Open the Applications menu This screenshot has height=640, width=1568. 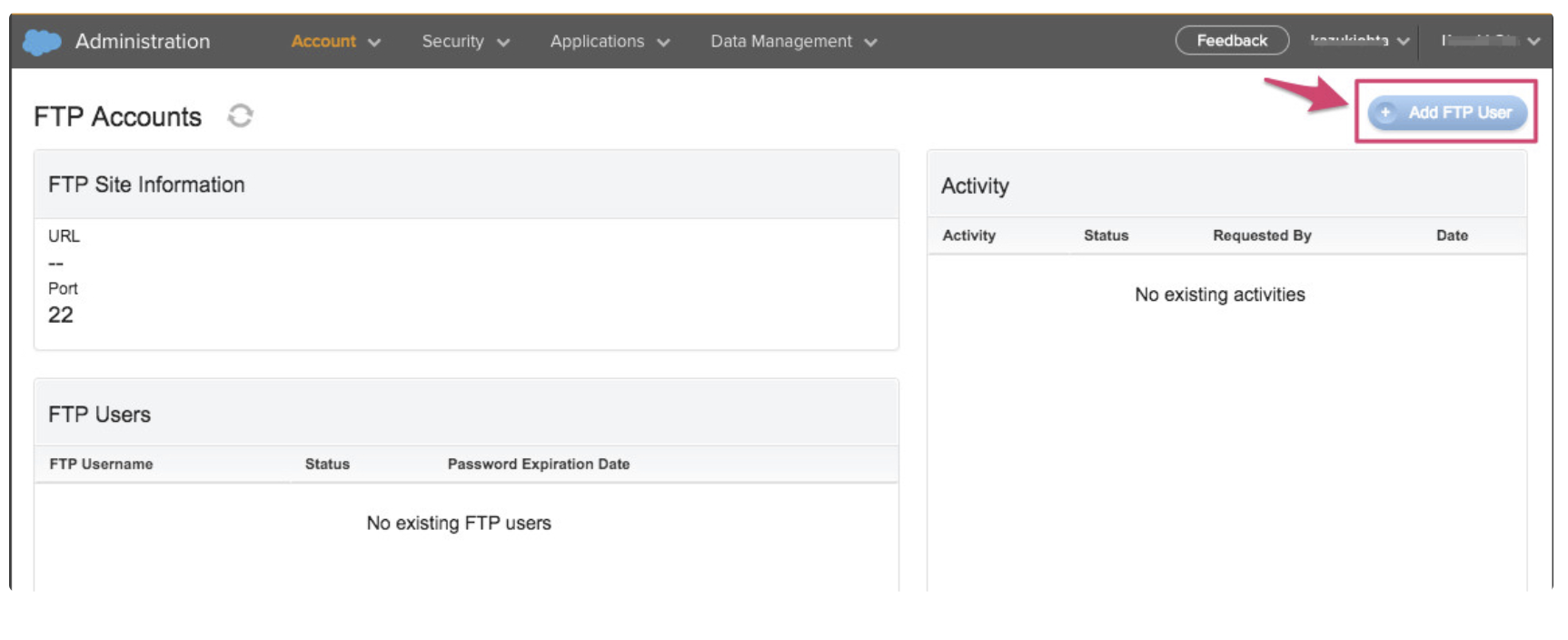597,42
